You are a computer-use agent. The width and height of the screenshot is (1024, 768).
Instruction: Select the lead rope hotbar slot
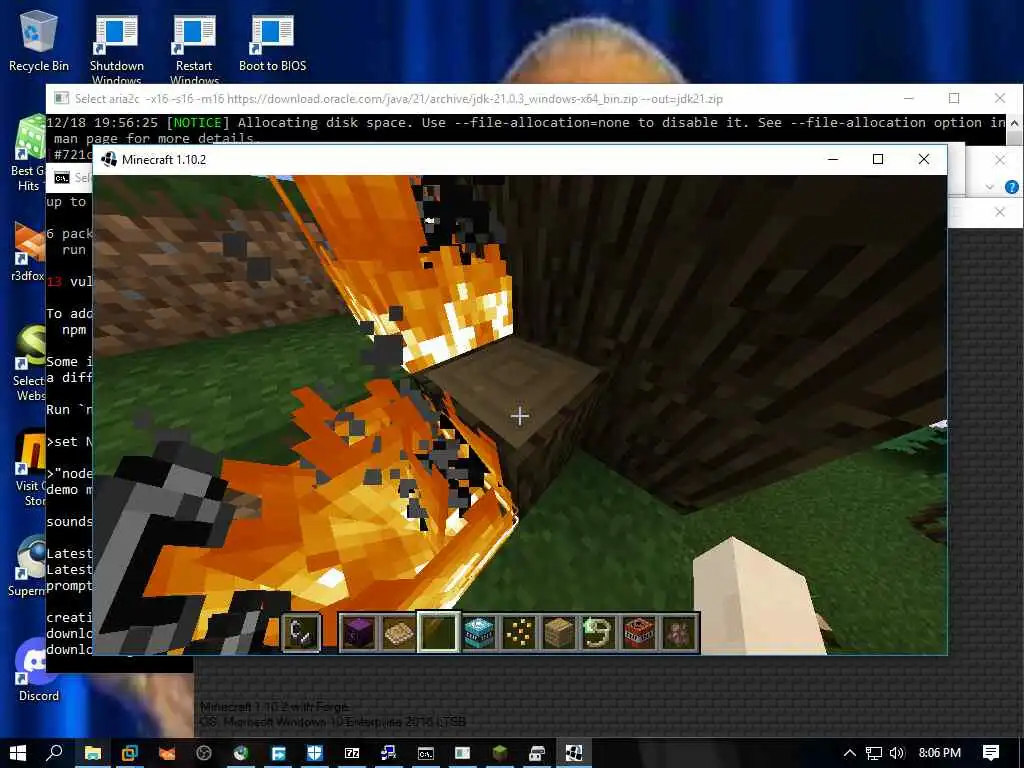[x=599, y=632]
